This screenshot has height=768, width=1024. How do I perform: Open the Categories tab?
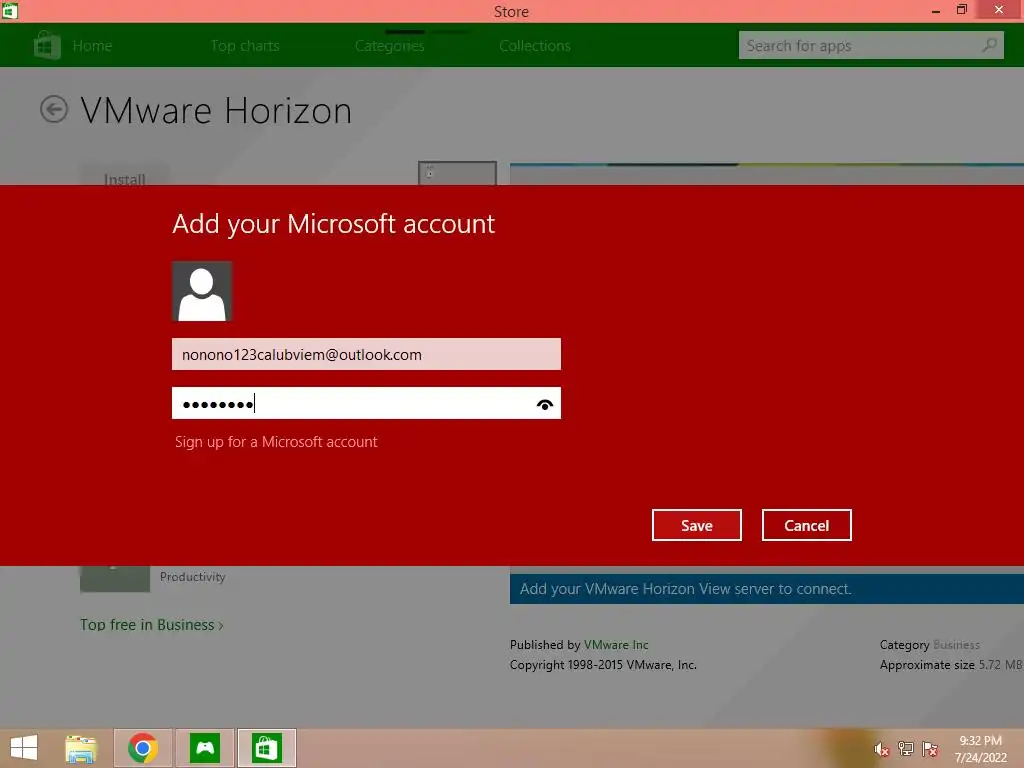(389, 46)
